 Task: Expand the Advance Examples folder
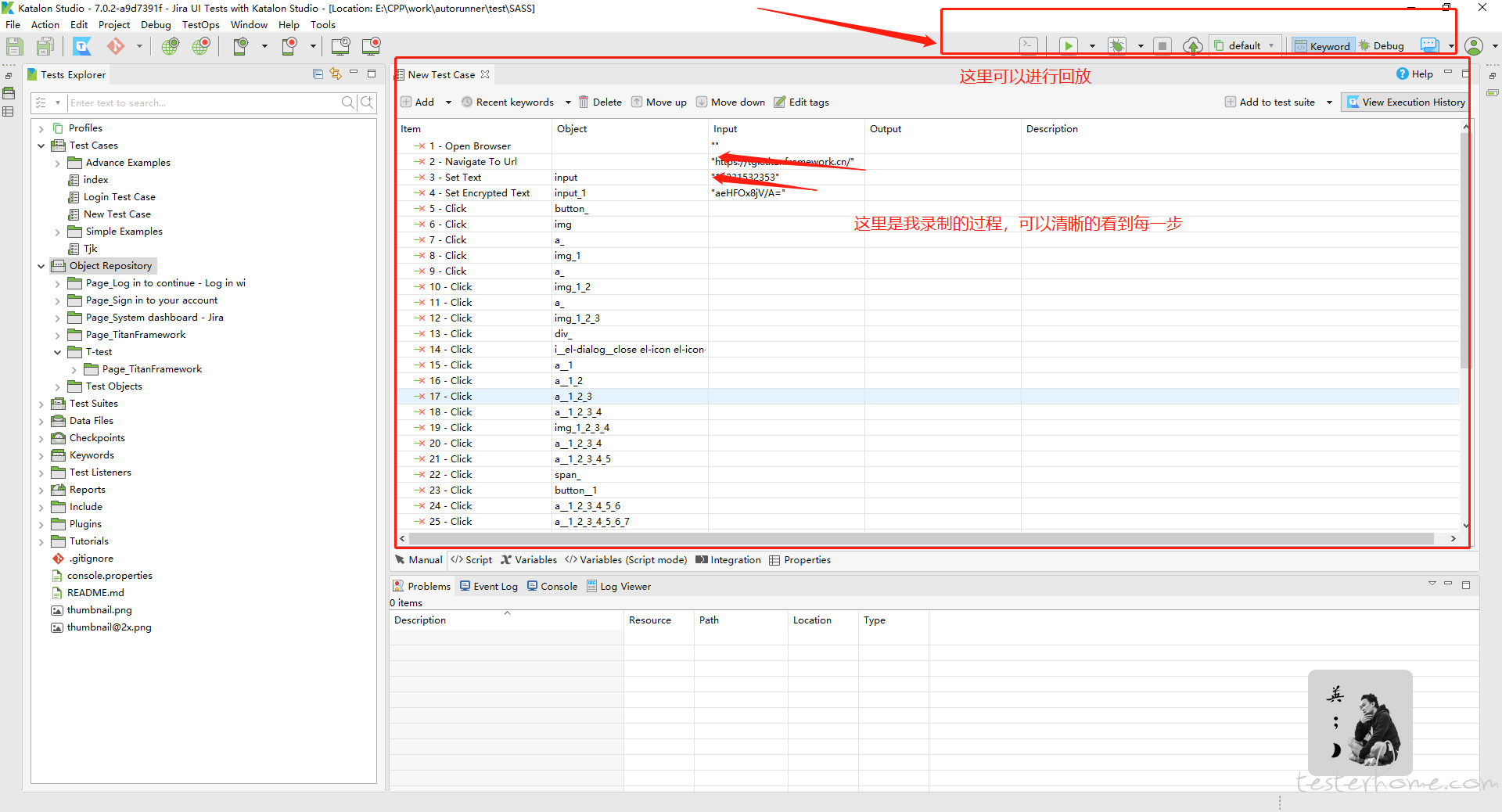click(58, 163)
